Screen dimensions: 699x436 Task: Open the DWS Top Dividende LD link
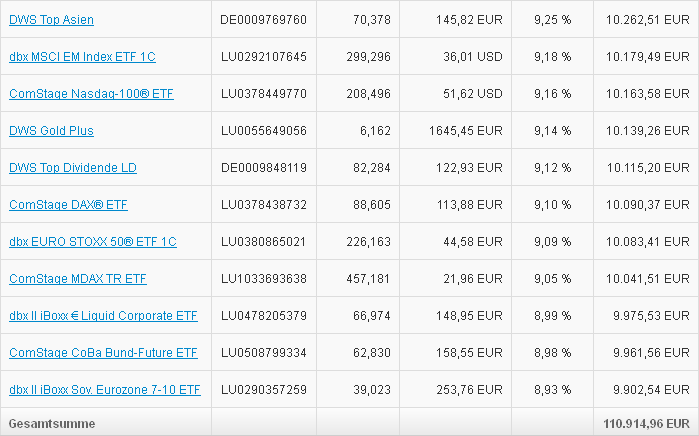pos(73,168)
